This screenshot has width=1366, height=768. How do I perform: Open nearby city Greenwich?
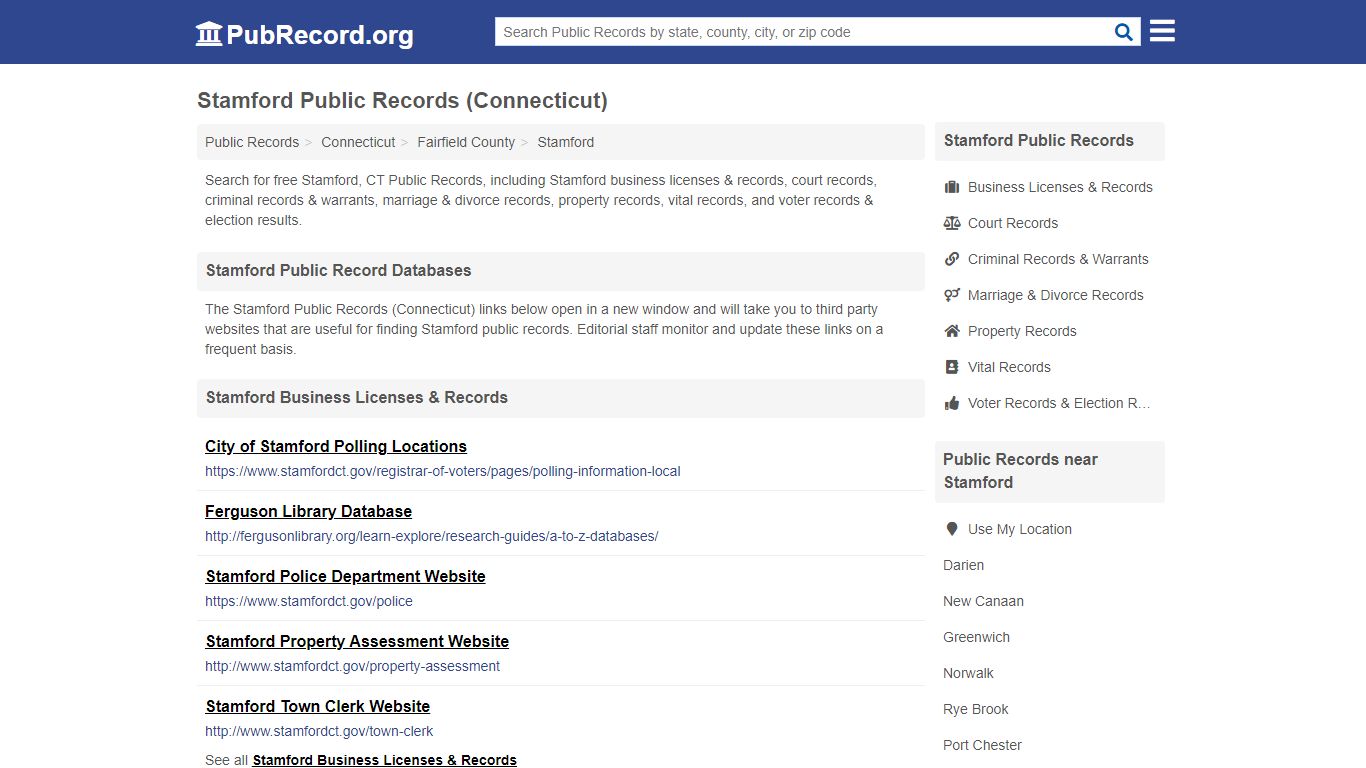(976, 637)
